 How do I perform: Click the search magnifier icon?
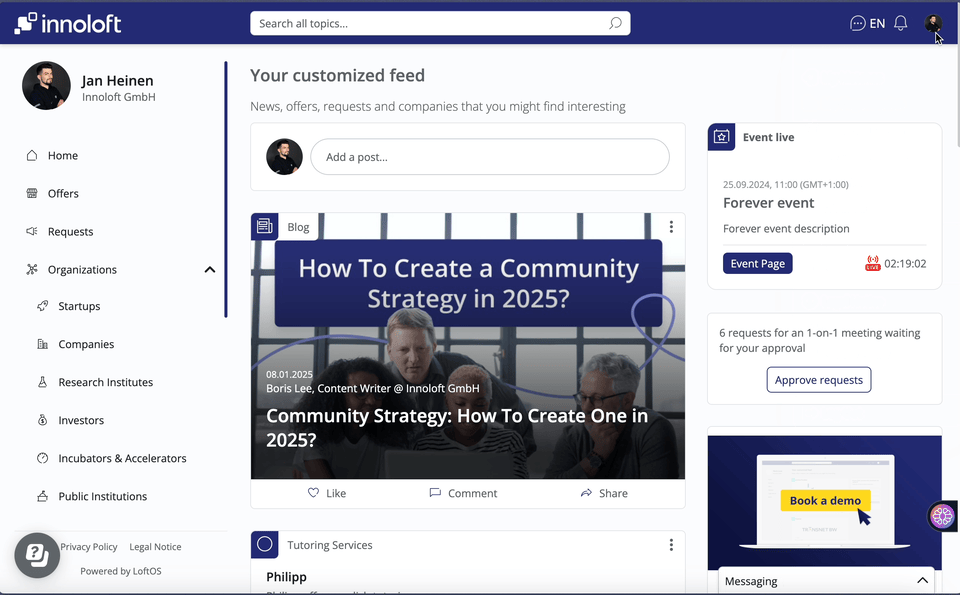[615, 23]
